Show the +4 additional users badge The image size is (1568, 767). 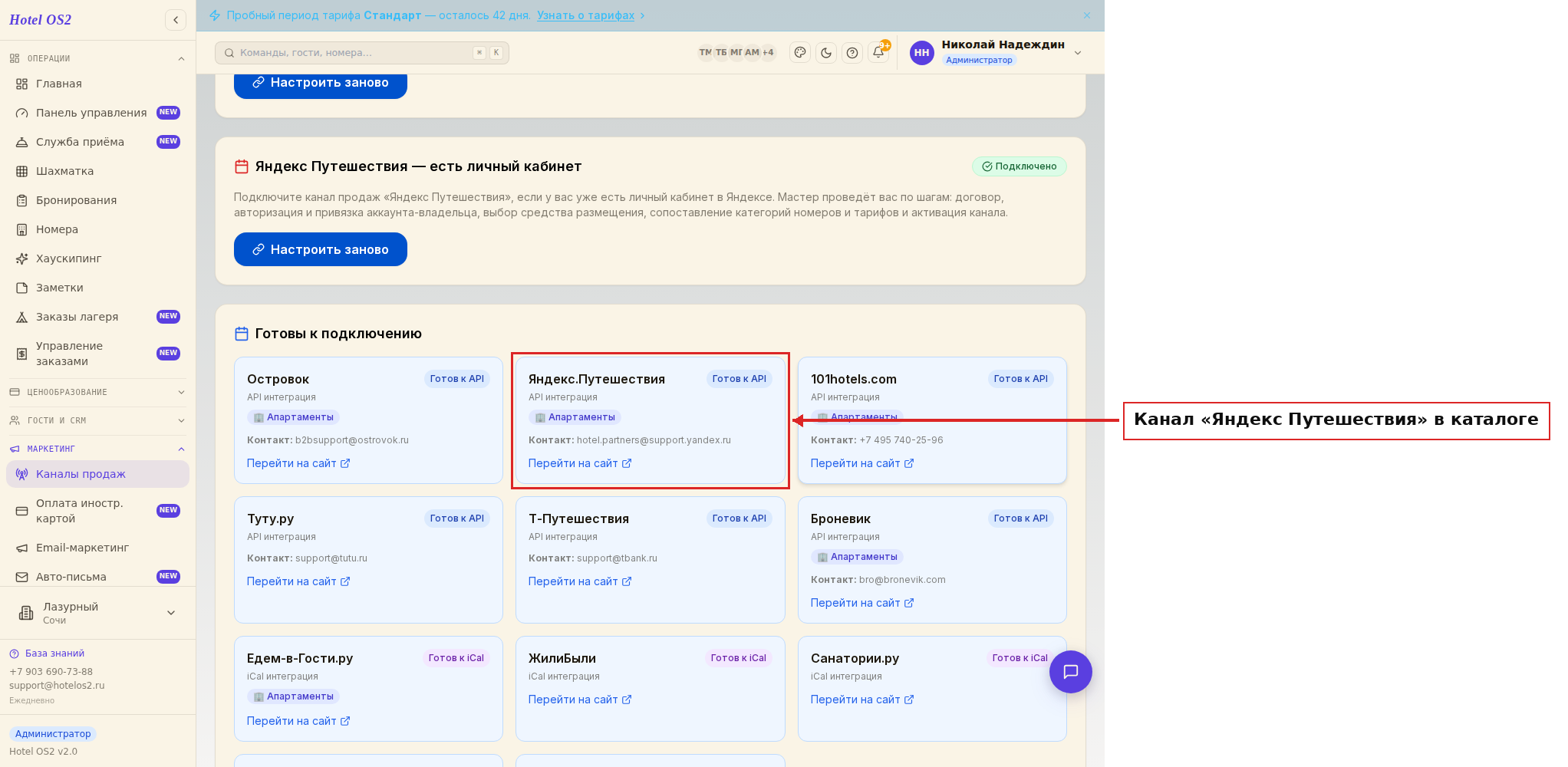pyautogui.click(x=768, y=53)
